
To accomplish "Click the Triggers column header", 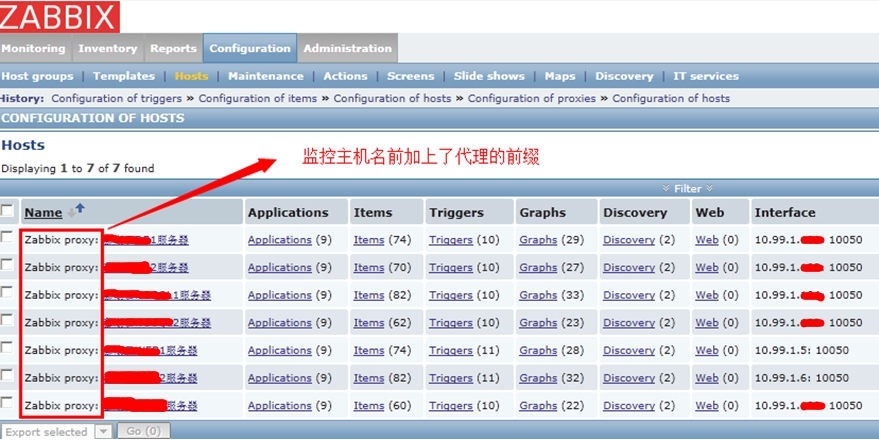I will pyautogui.click(x=456, y=212).
